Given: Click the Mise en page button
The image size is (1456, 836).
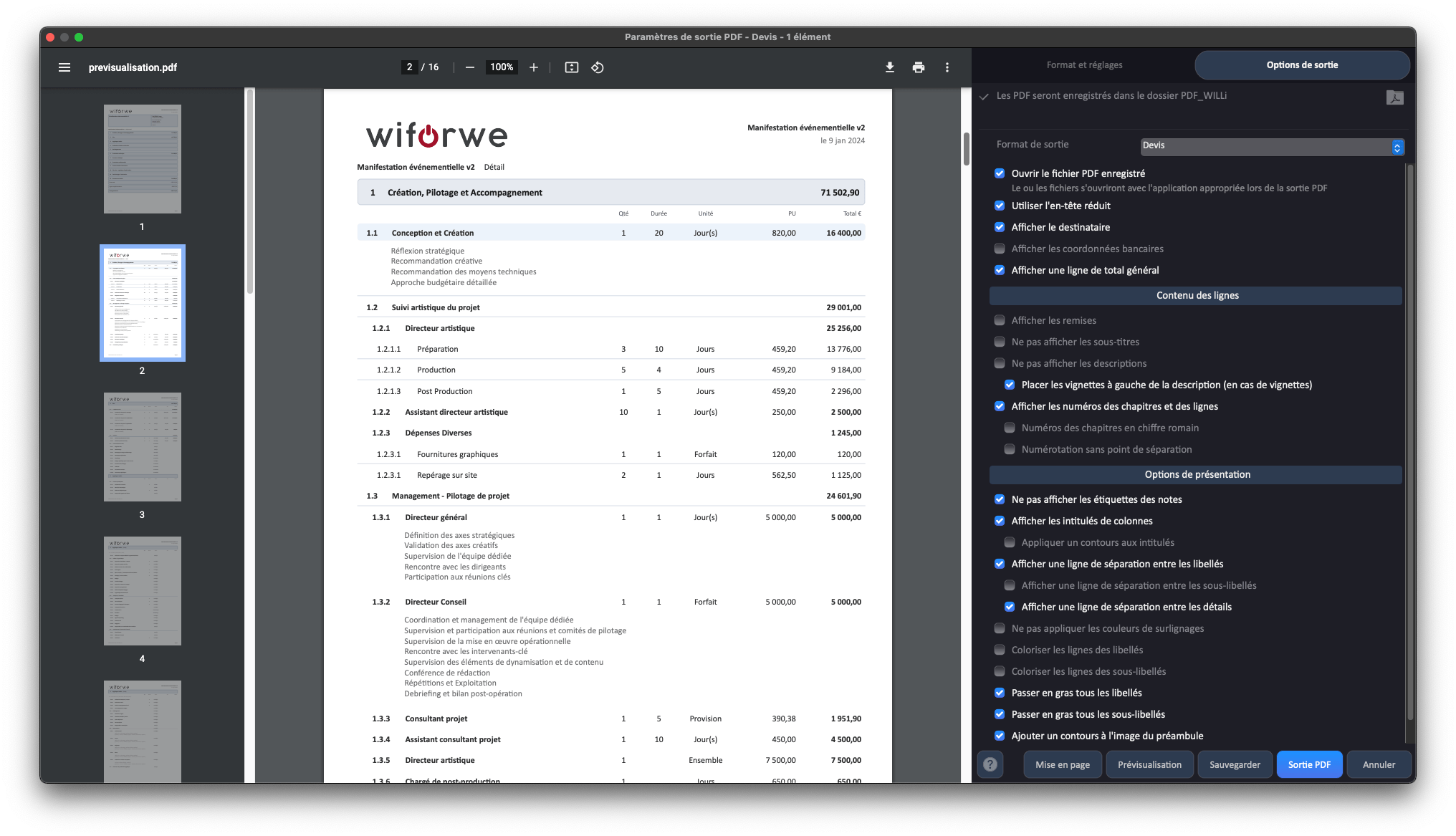Looking at the screenshot, I should (1062, 764).
